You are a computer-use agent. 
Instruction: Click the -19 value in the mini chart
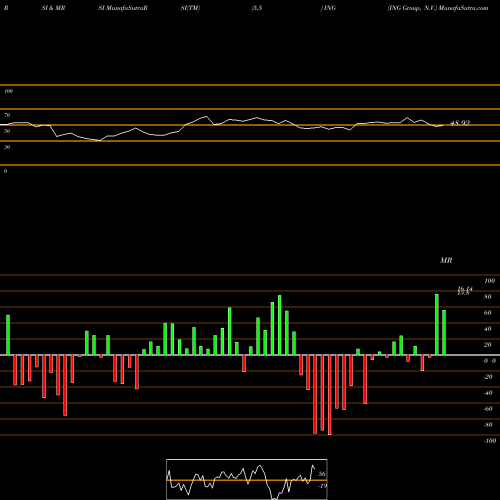coord(322,486)
